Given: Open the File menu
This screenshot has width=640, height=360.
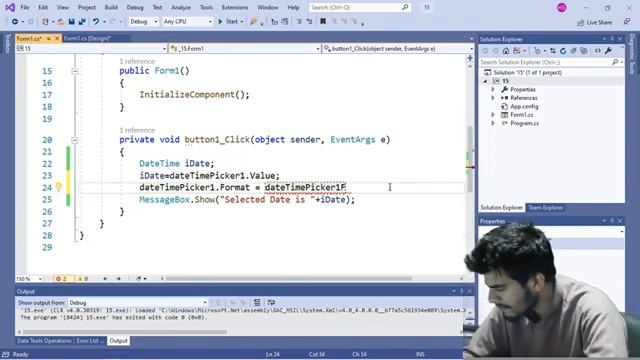Looking at the screenshot, I should click(x=24, y=7).
